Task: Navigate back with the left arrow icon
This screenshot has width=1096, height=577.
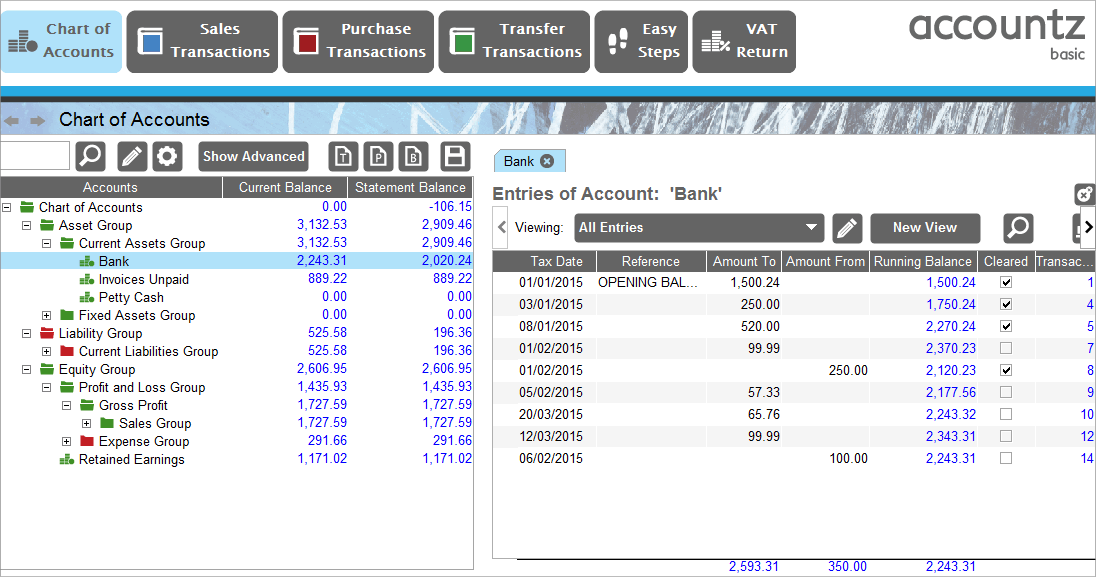Action: pos(11,121)
